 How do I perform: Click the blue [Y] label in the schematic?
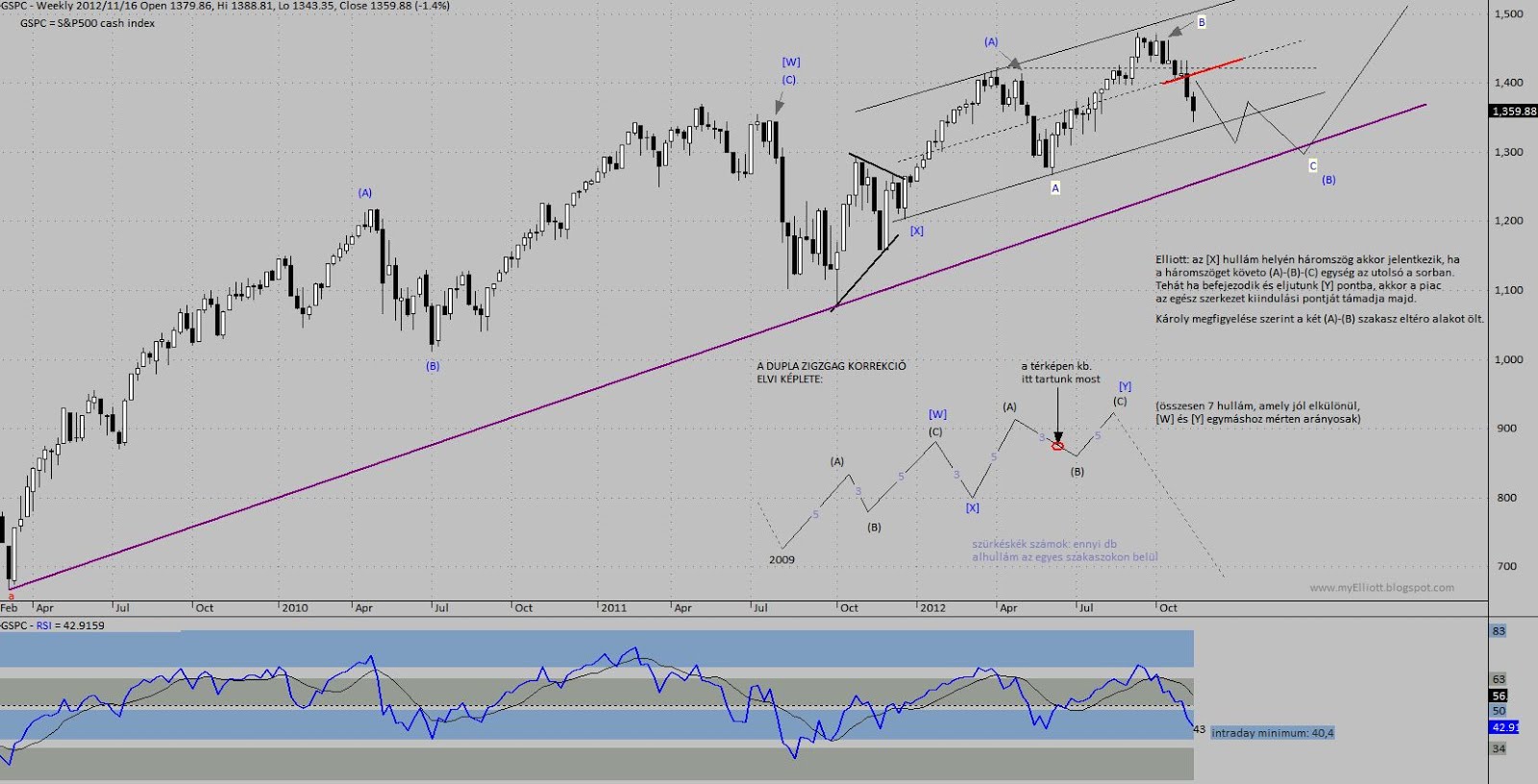[1125, 386]
